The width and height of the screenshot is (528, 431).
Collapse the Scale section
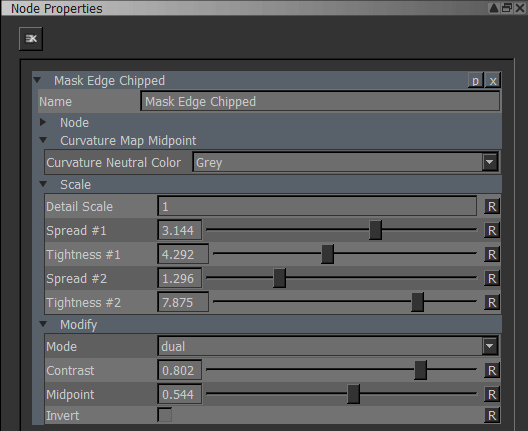click(43, 184)
